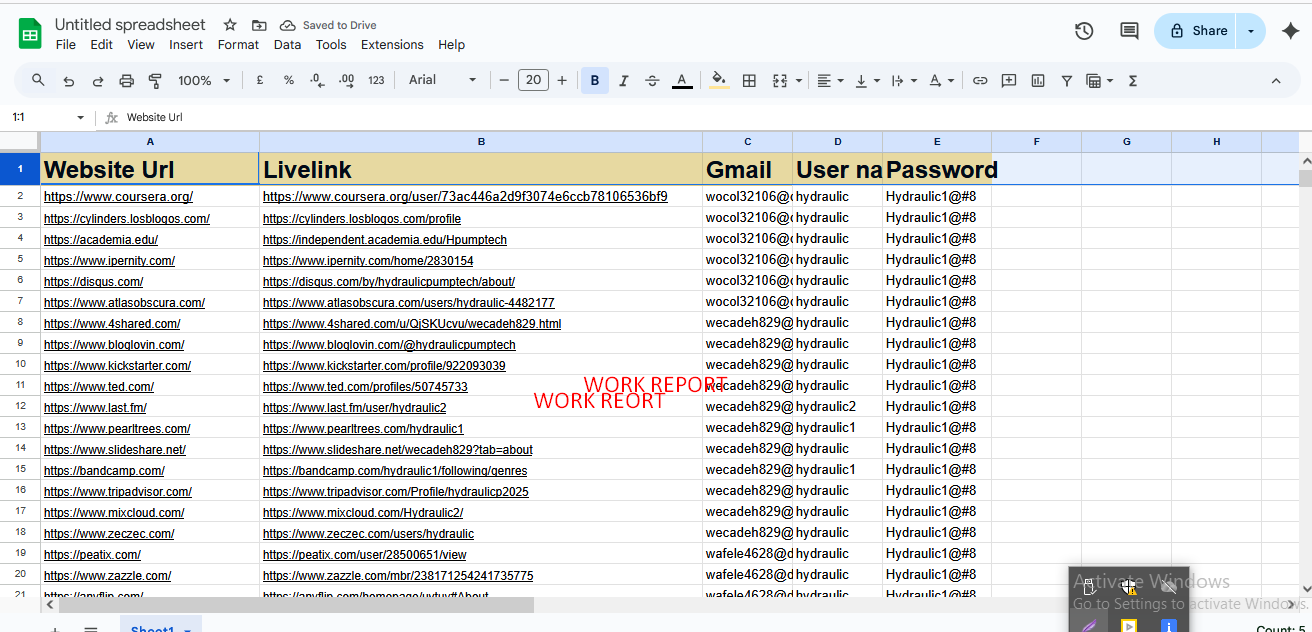The height and width of the screenshot is (632, 1312).
Task: Select the Paint format tool
Action: click(155, 81)
